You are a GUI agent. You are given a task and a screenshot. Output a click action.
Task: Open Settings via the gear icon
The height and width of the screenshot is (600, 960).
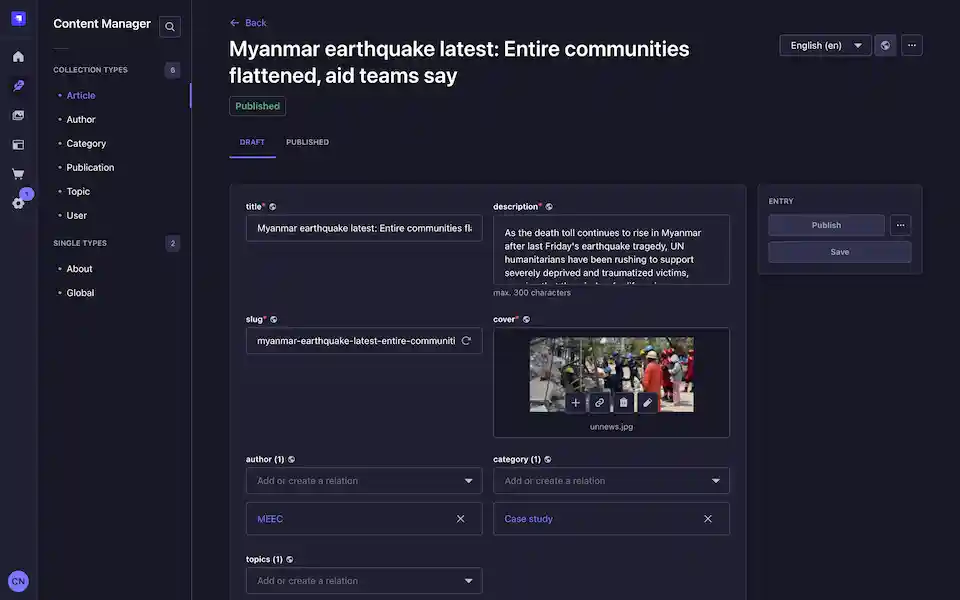[17, 203]
